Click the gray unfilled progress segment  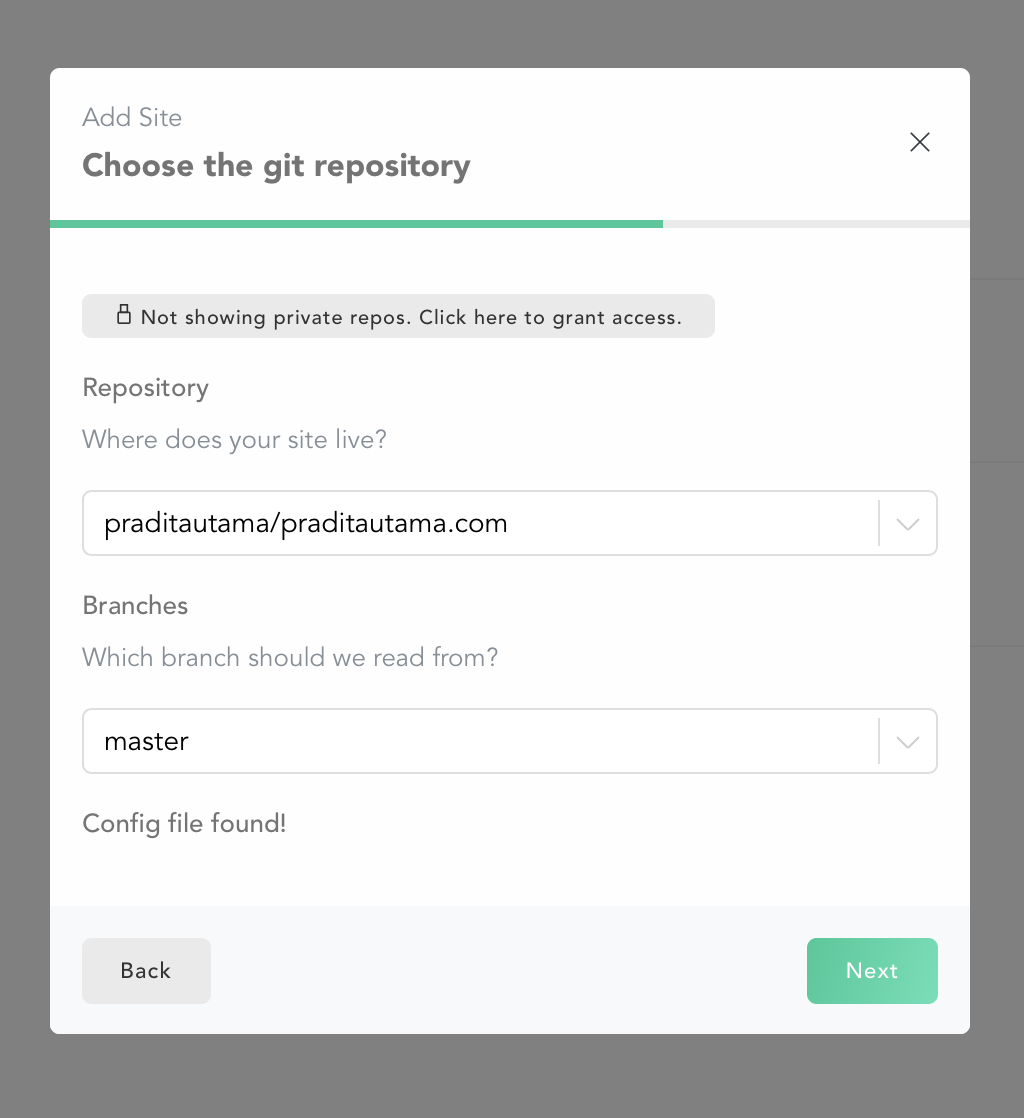coord(816,224)
